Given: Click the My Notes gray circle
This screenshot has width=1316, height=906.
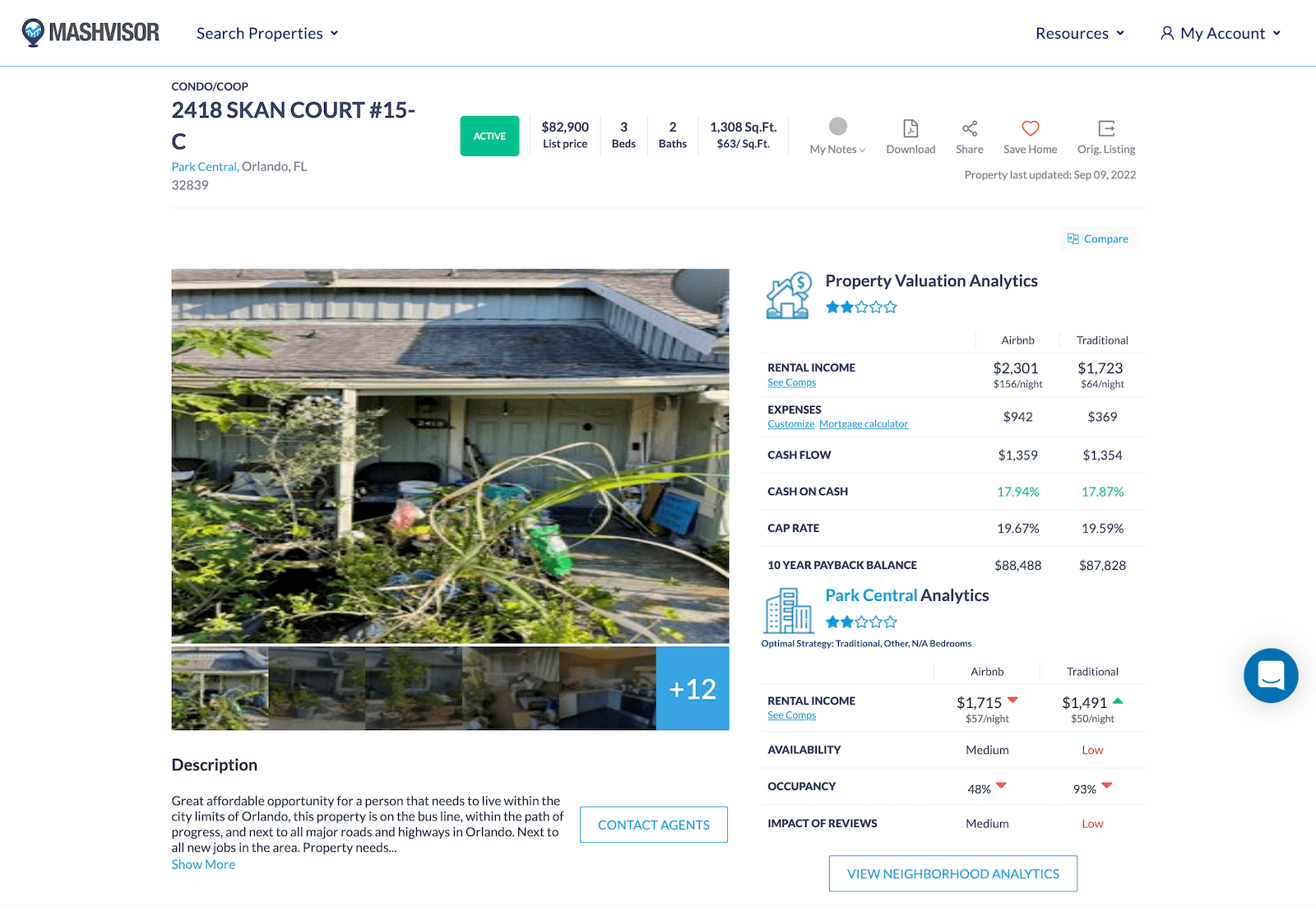Looking at the screenshot, I should (837, 126).
